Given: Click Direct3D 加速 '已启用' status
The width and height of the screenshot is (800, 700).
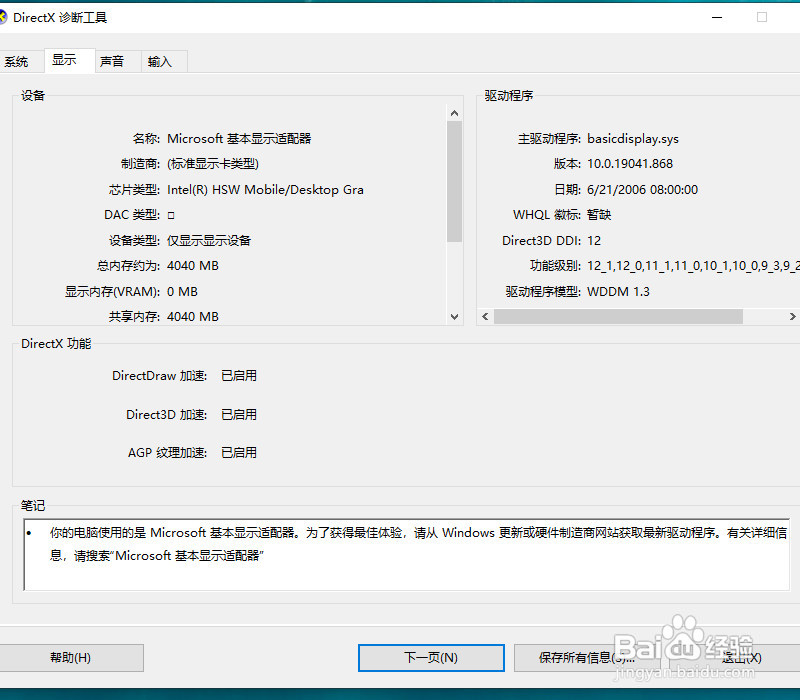Looking at the screenshot, I should (x=239, y=415).
